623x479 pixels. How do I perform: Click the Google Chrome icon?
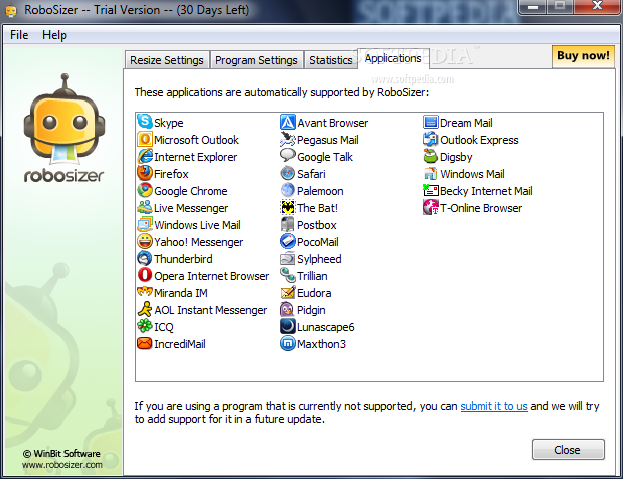pos(145,190)
